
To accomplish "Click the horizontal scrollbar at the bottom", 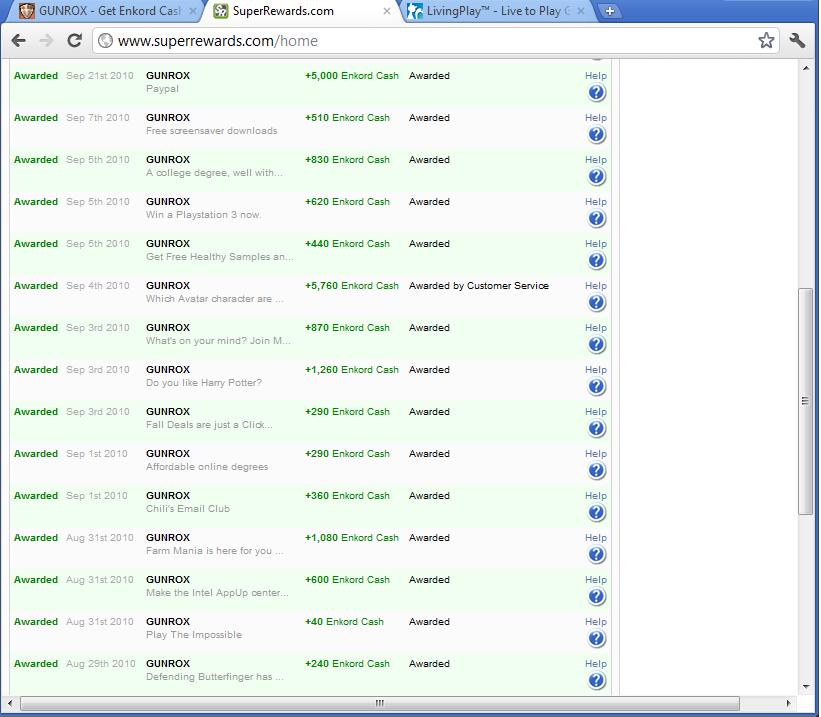I will point(380,703).
